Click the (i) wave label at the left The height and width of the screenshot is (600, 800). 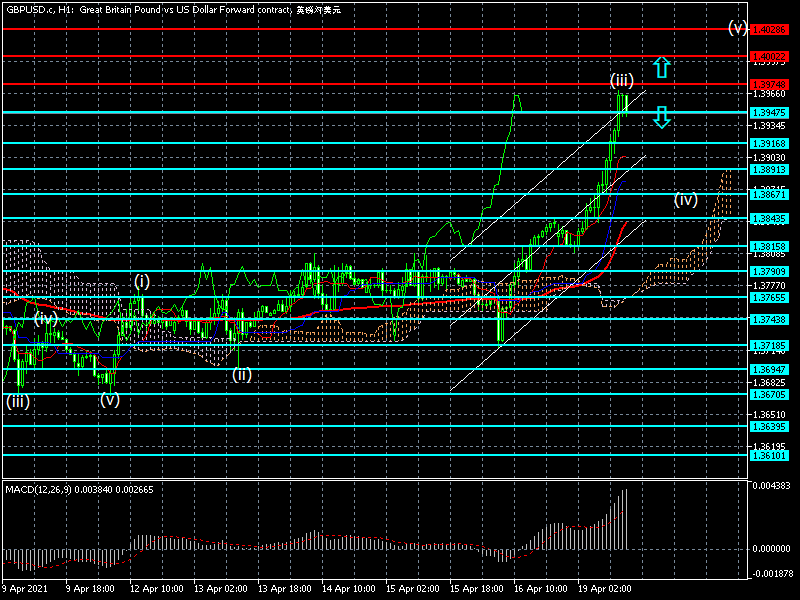point(142,281)
